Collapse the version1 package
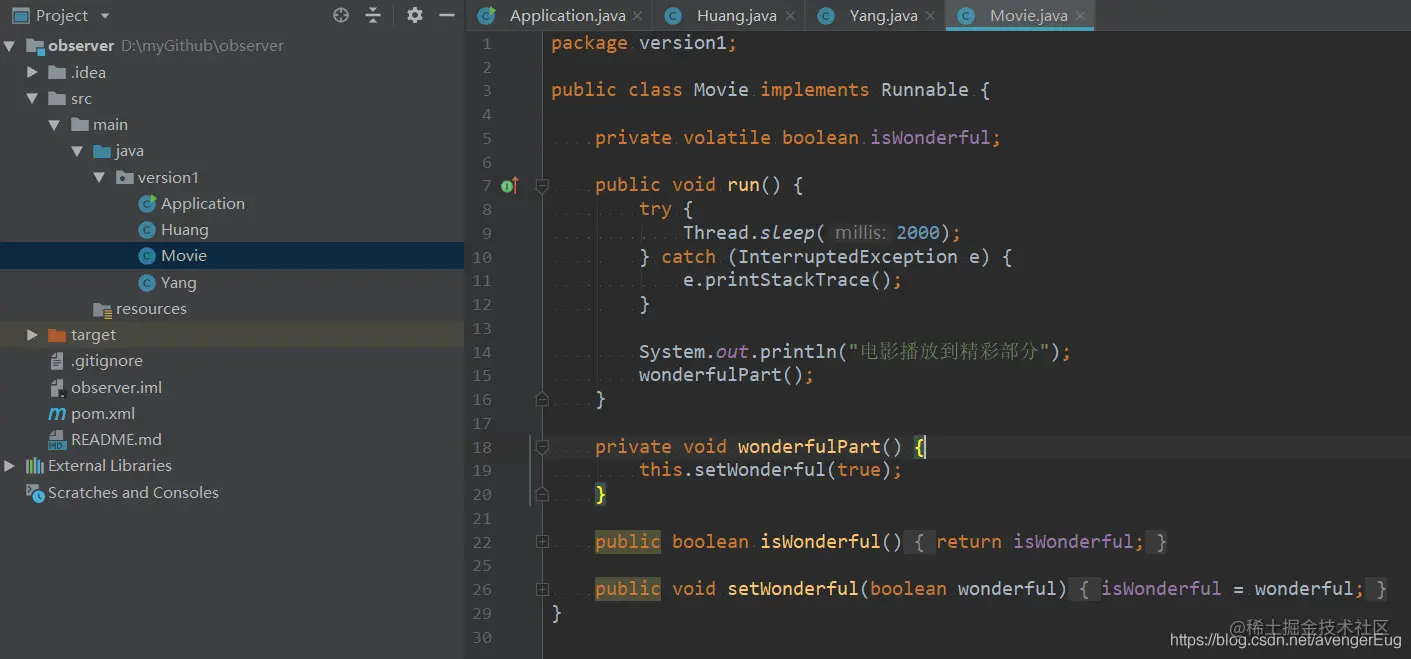 point(99,177)
